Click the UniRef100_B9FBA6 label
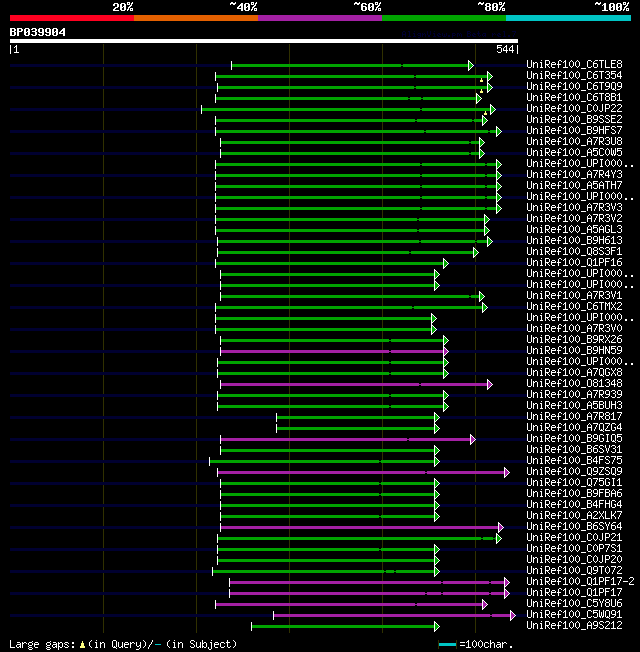This screenshot has height=652, width=640. coord(574,494)
